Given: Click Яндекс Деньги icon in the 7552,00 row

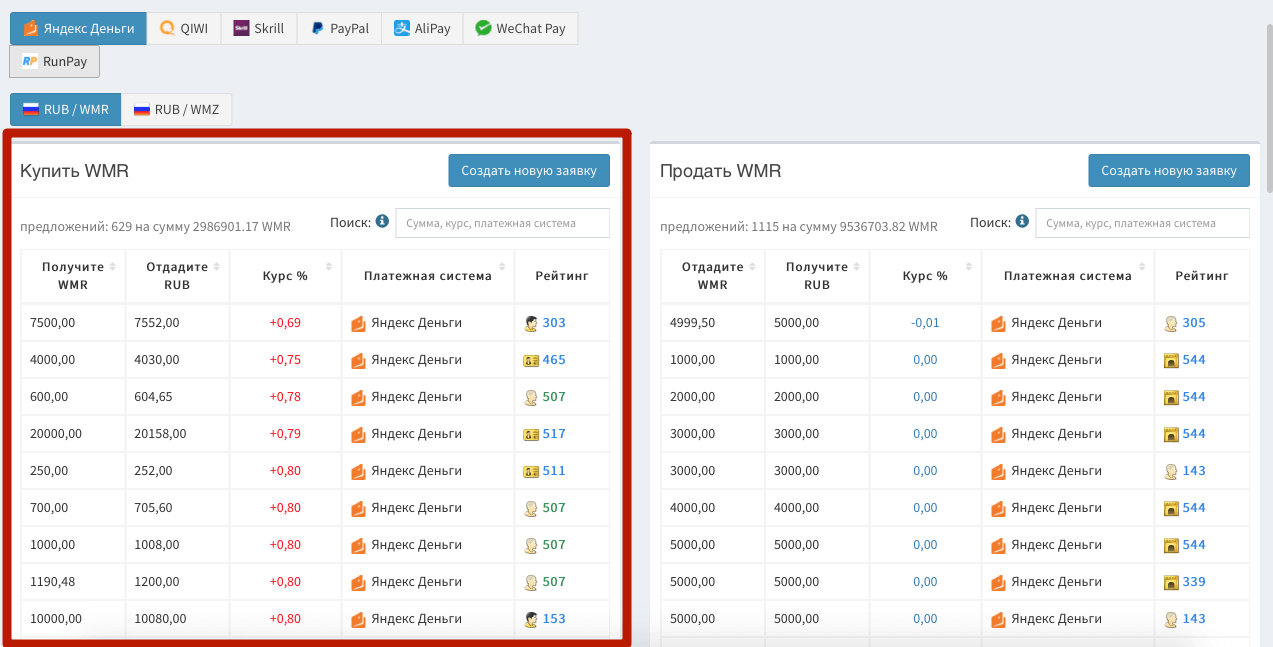Looking at the screenshot, I should (358, 323).
